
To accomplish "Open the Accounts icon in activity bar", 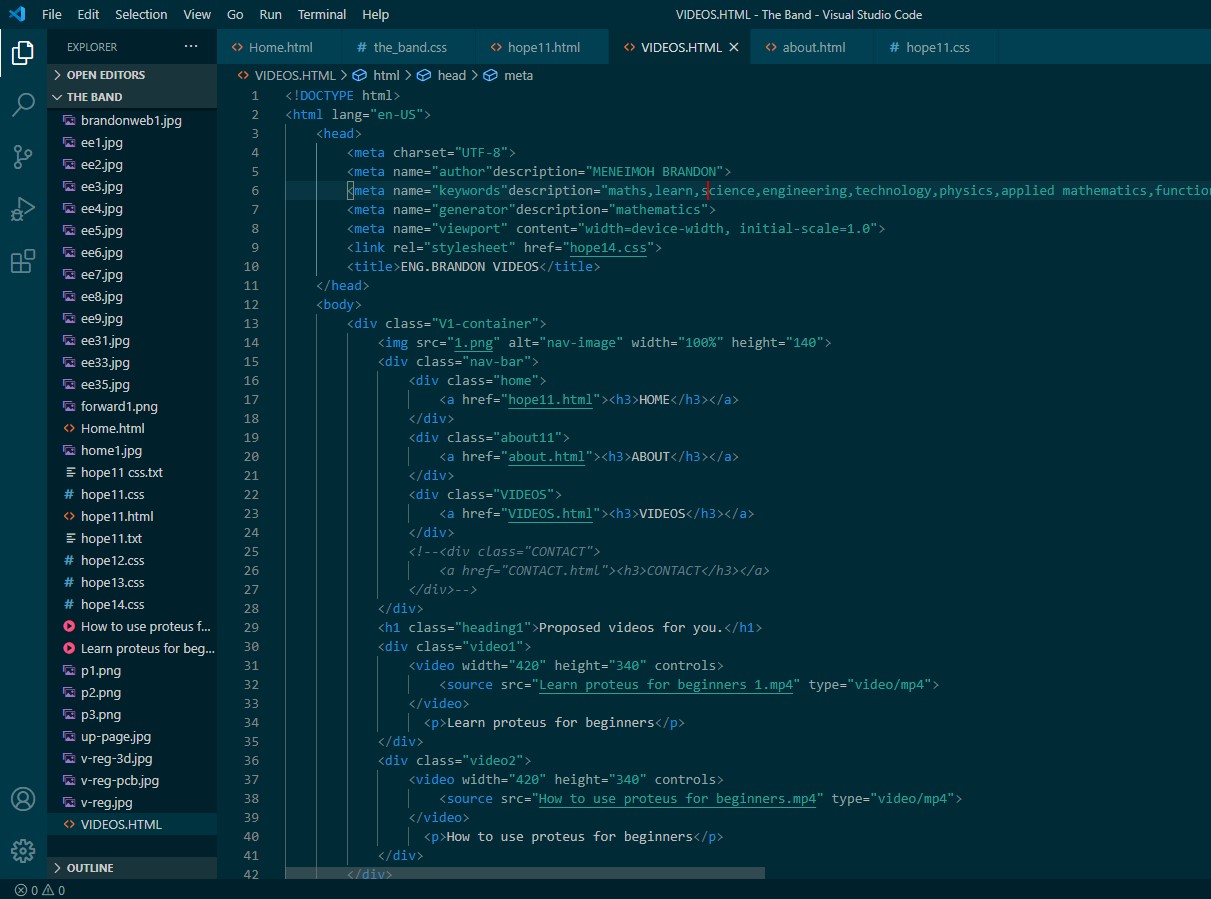I will (x=23, y=799).
